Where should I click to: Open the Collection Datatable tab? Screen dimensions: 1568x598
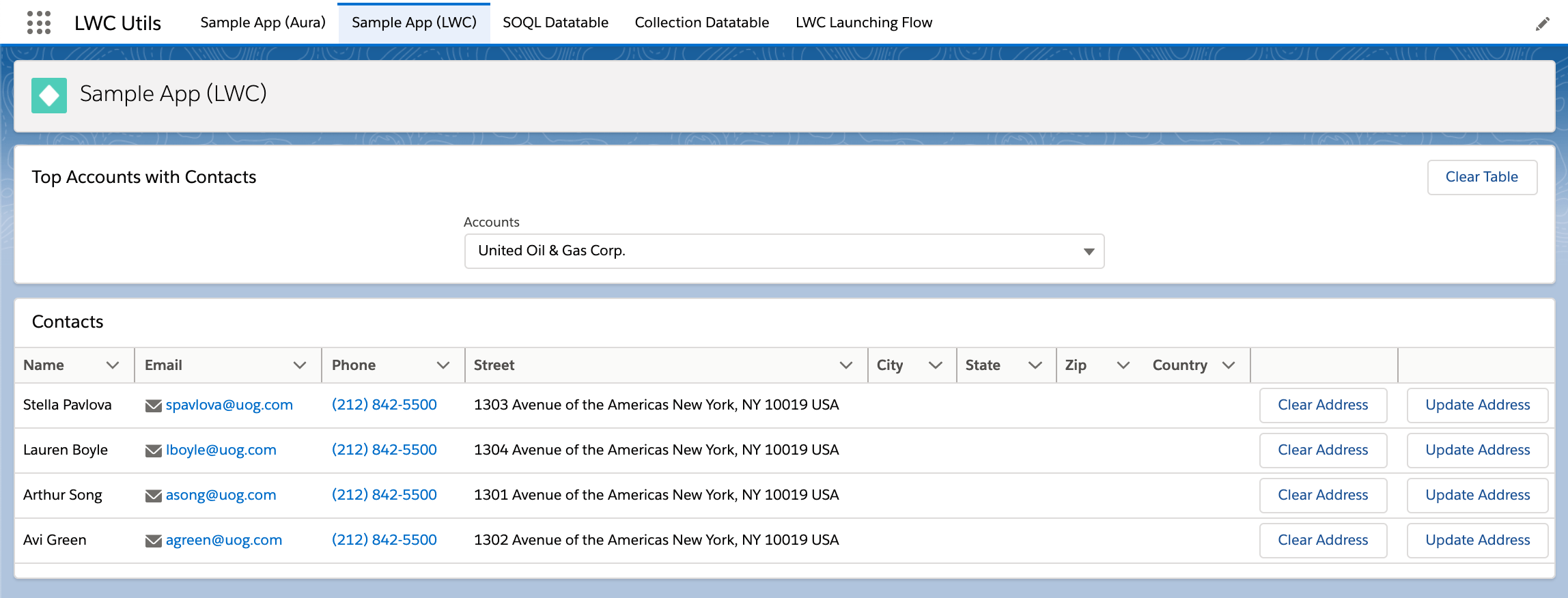701,23
